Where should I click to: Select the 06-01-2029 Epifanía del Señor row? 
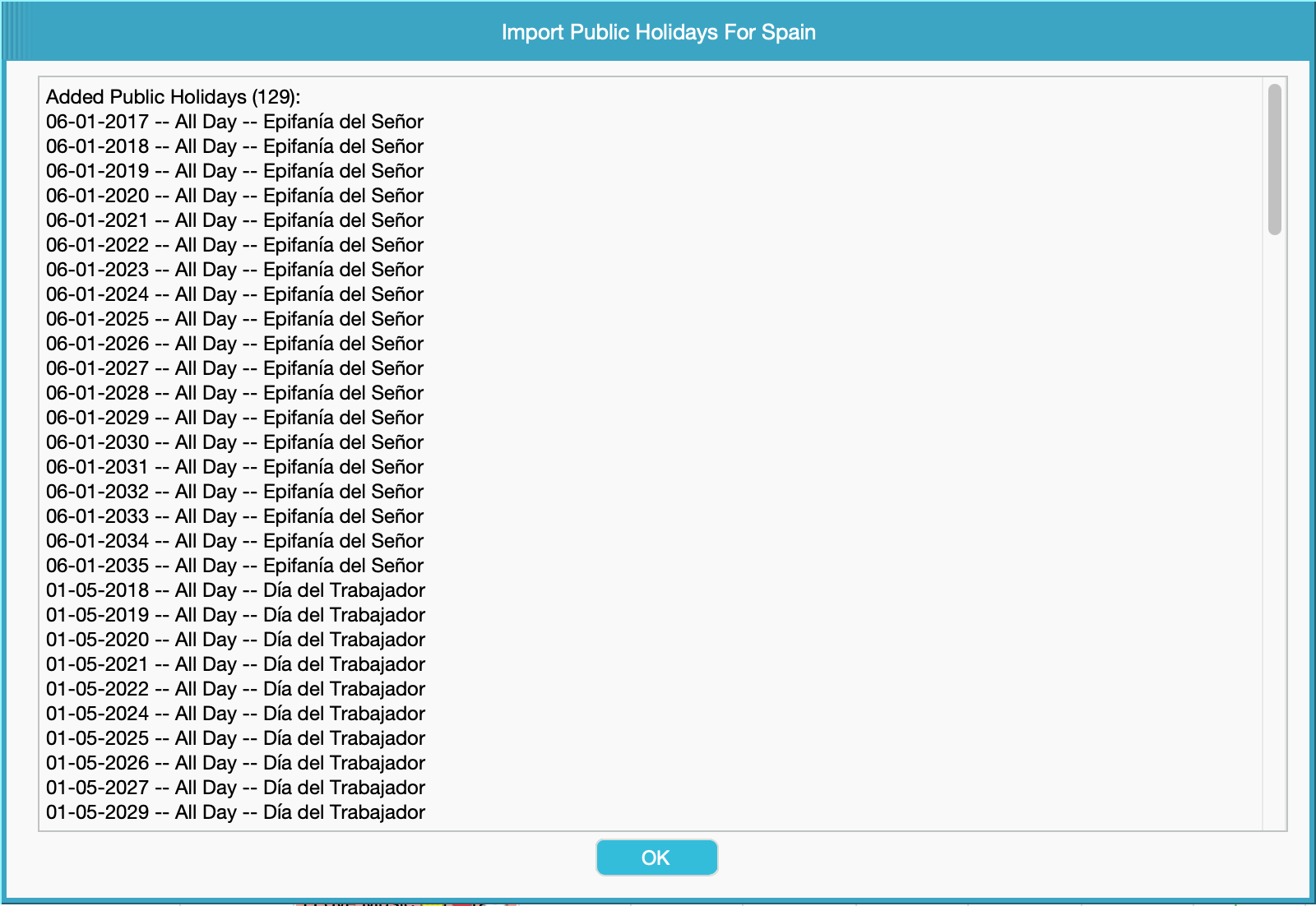[x=234, y=418]
